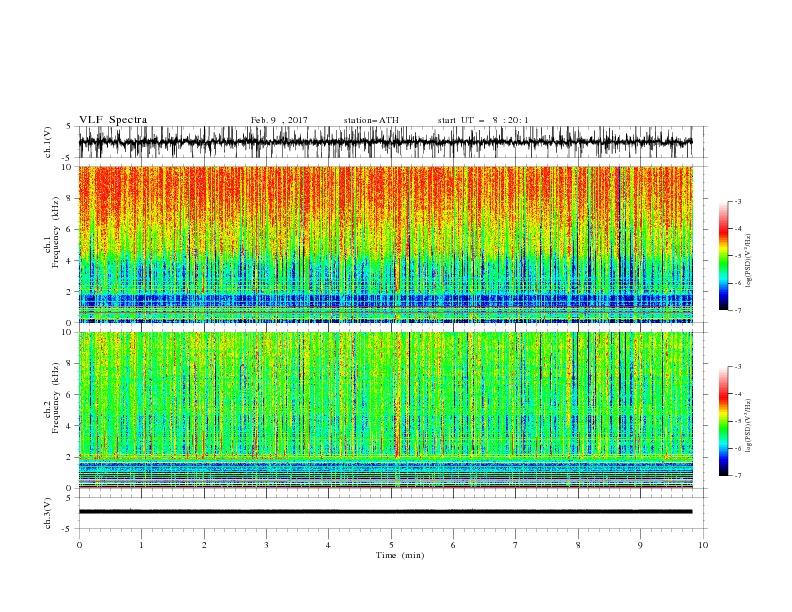Click time axis tick label "5"
The height and width of the screenshot is (612, 792).
point(391,545)
